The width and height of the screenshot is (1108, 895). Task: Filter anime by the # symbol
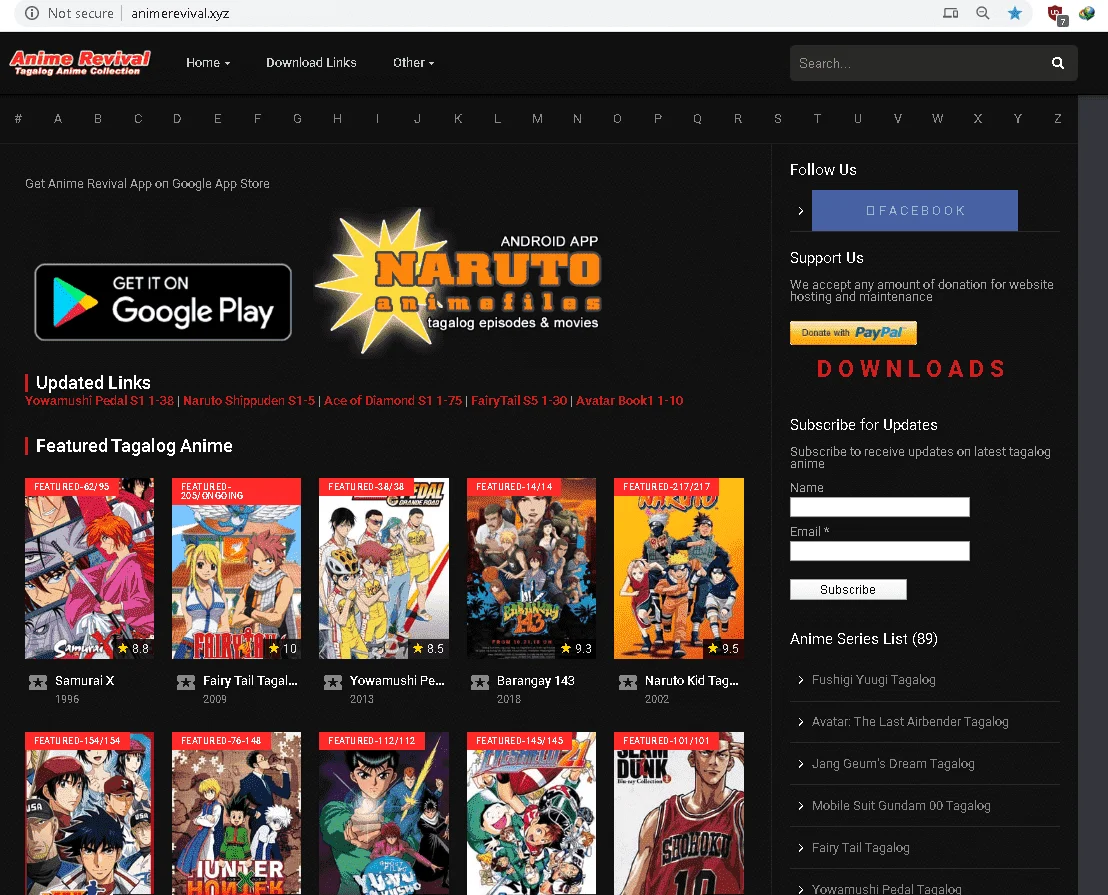pyautogui.click(x=18, y=119)
